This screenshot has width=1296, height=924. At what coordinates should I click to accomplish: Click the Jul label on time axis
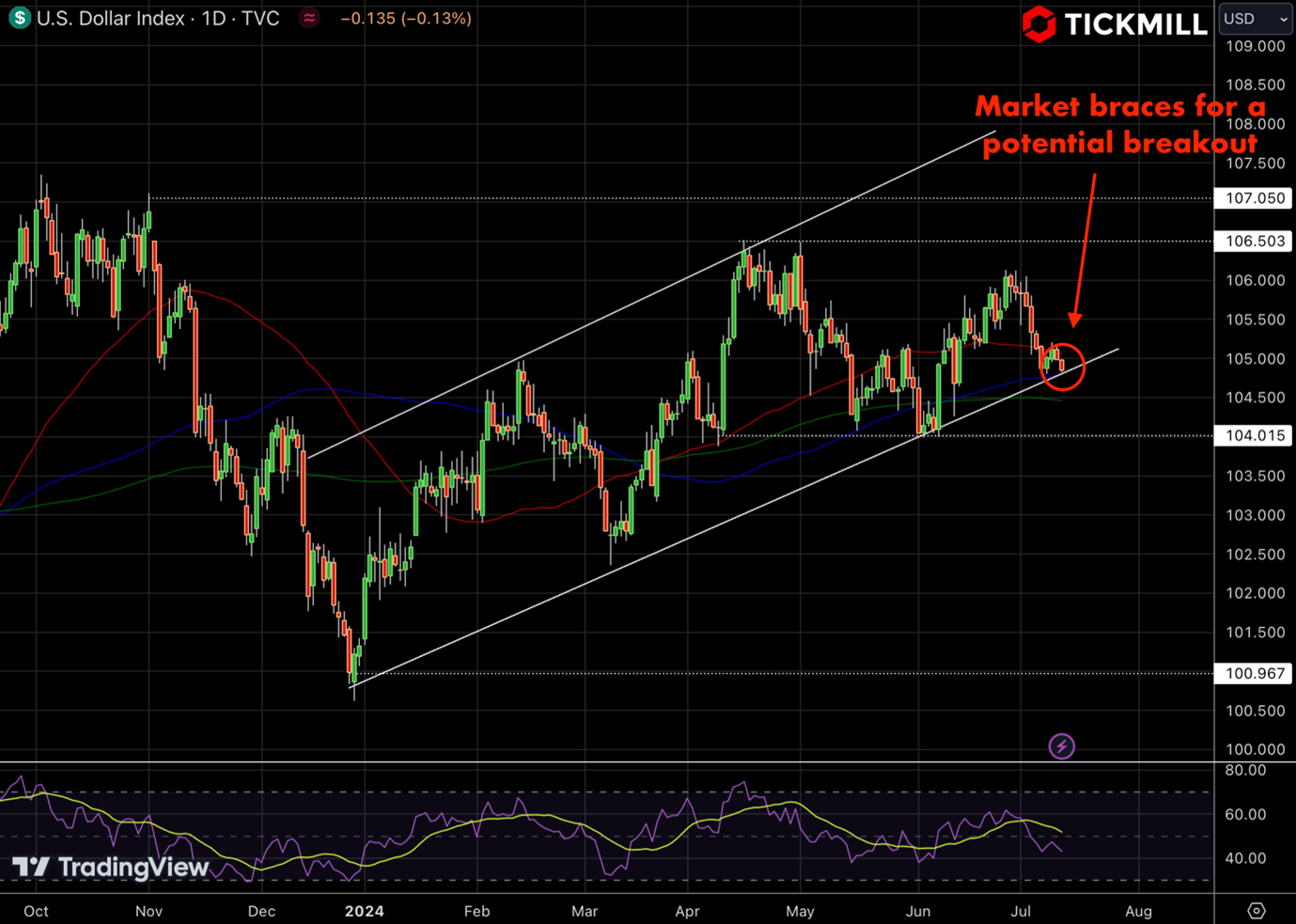tap(1021, 911)
